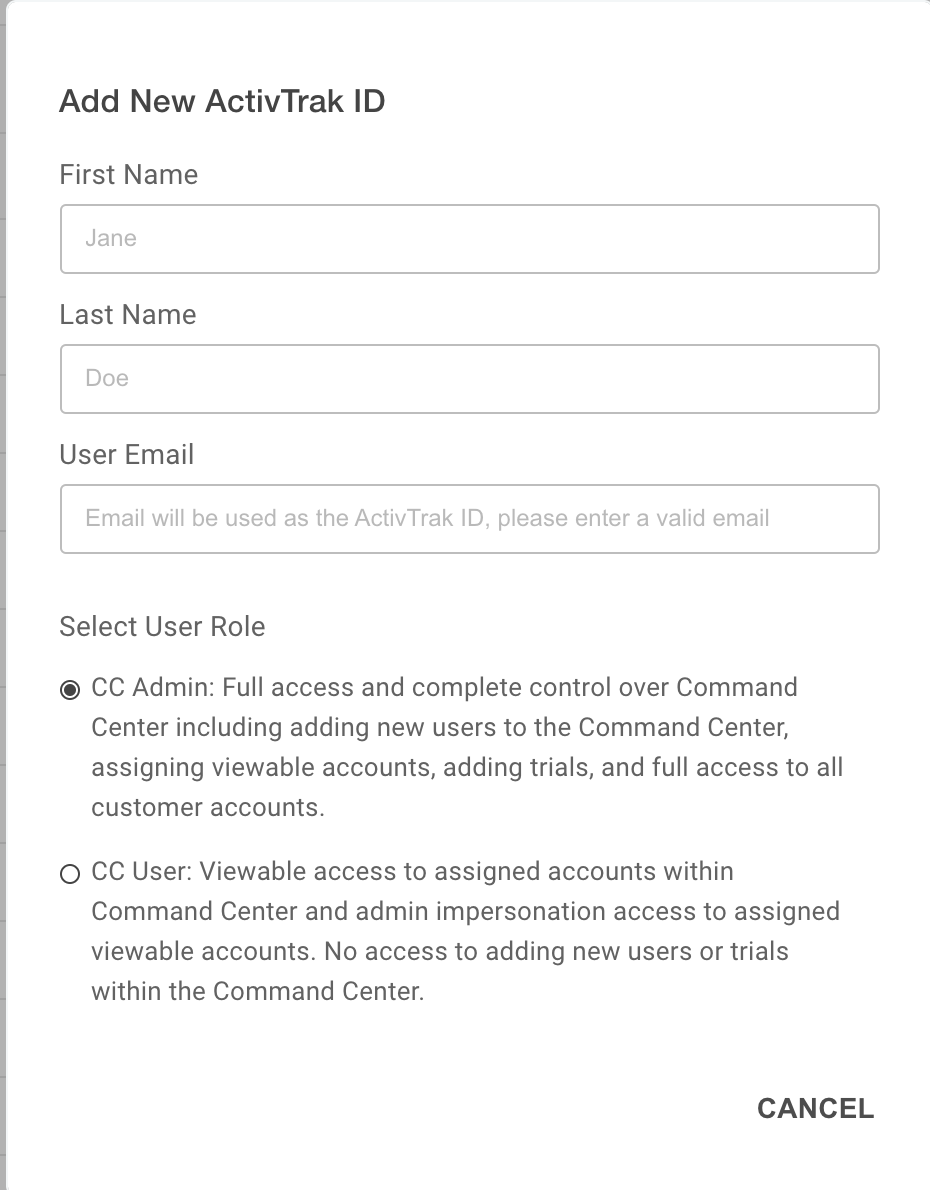Focus the User Email input field
Screen dimensions: 930x1190
pyautogui.click(x=470, y=519)
